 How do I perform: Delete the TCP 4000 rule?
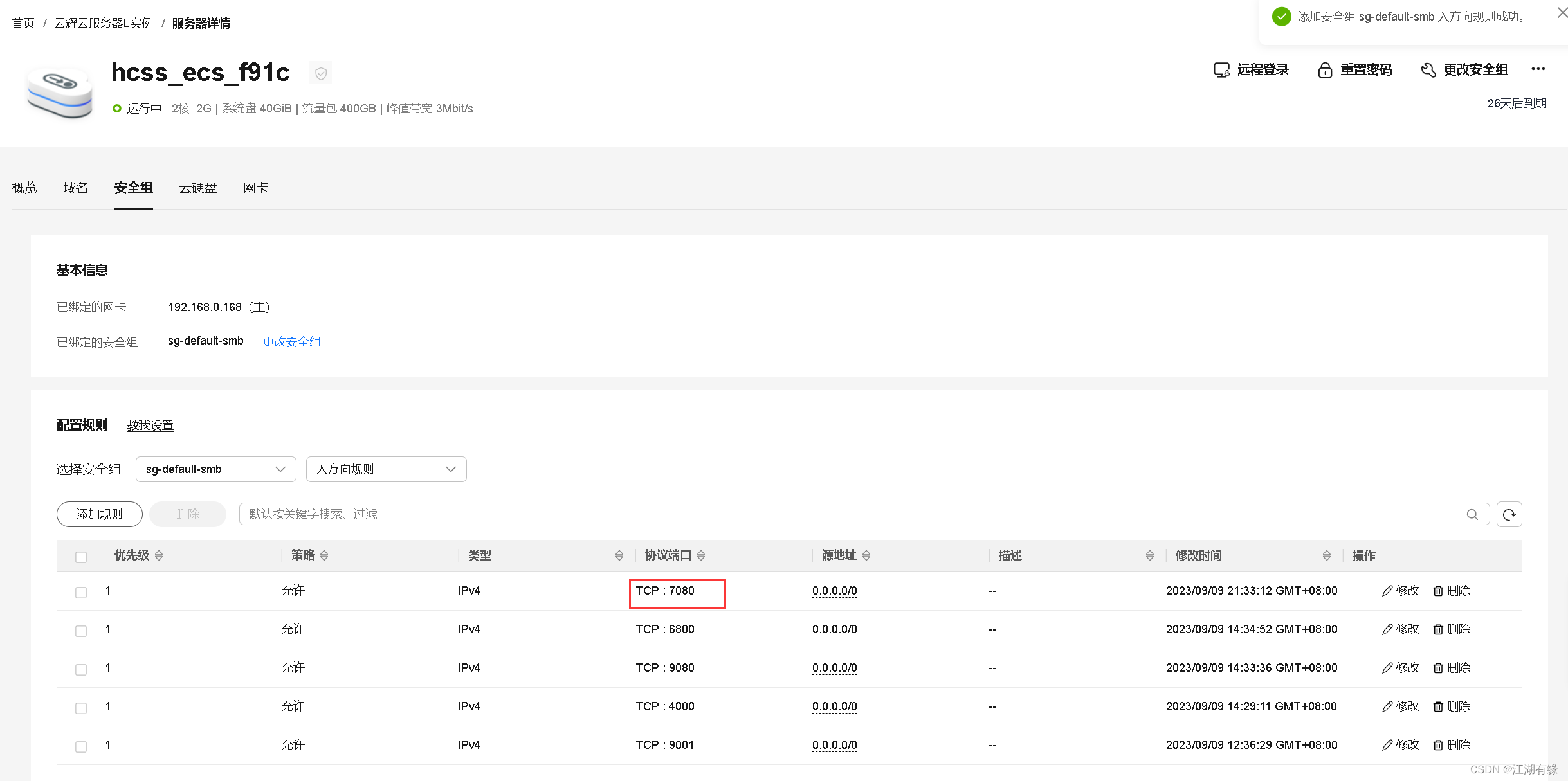pyautogui.click(x=1452, y=706)
